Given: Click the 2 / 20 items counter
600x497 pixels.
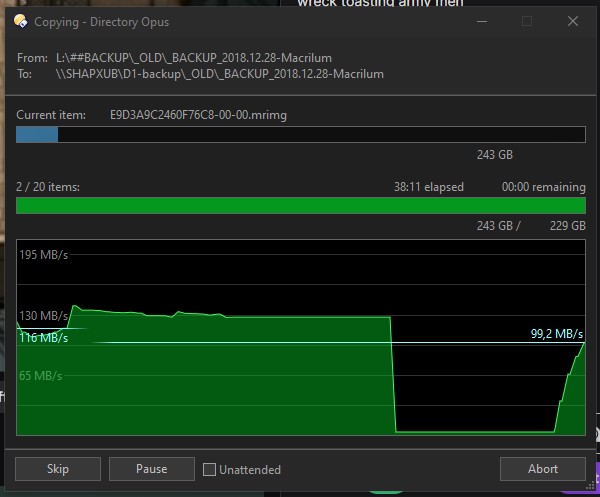Looking at the screenshot, I should point(48,187).
